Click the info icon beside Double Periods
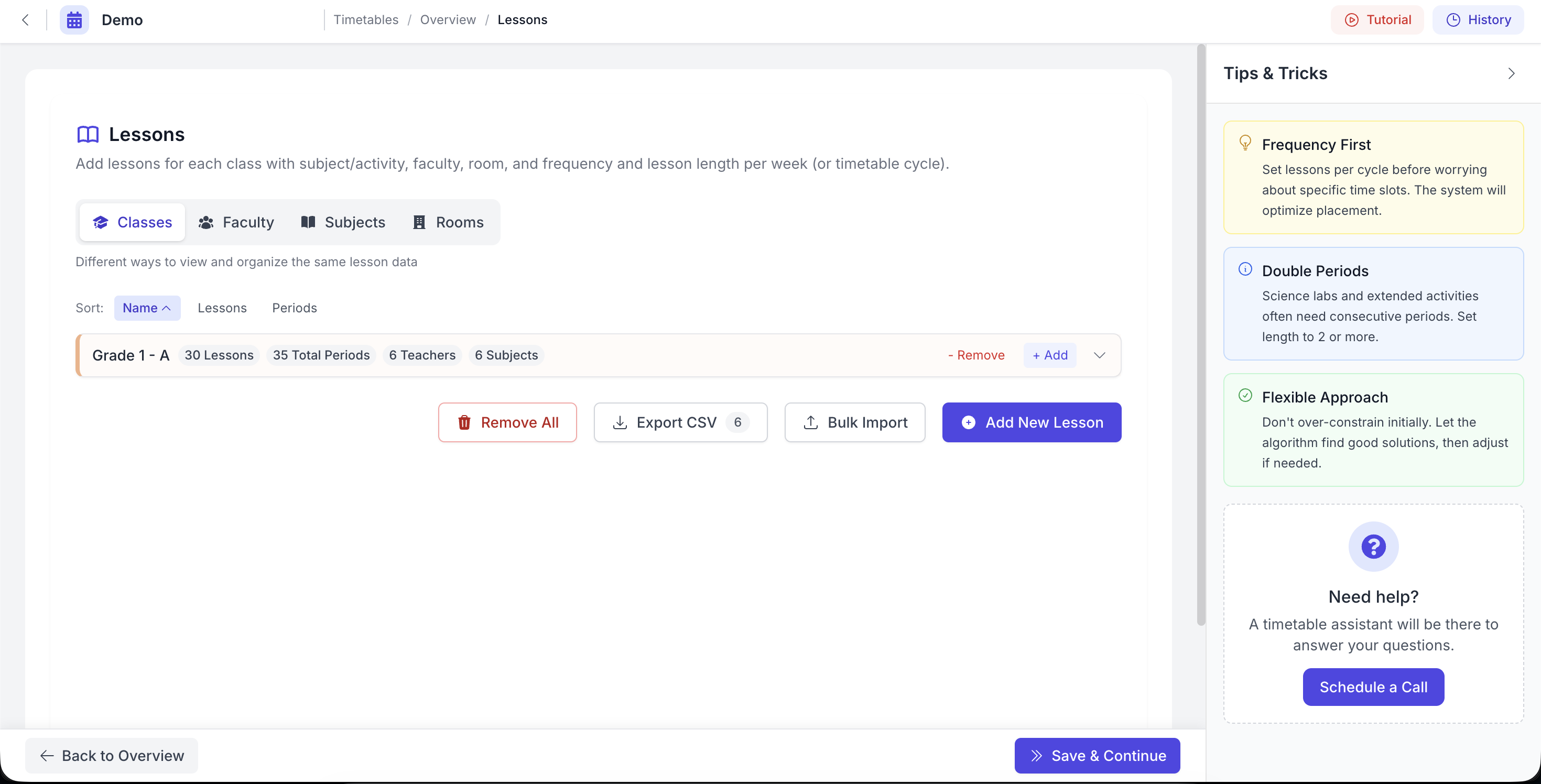 tap(1245, 269)
